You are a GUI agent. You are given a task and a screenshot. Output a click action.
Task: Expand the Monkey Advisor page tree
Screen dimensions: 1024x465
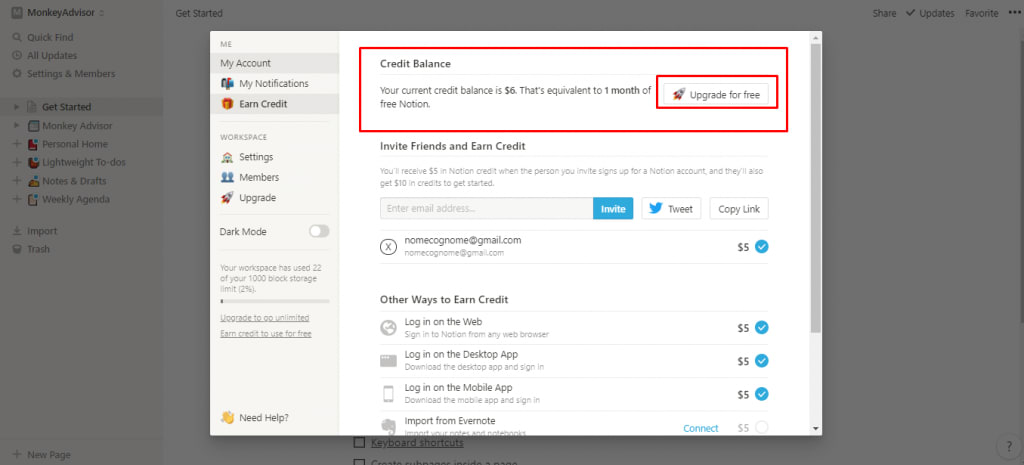point(16,126)
